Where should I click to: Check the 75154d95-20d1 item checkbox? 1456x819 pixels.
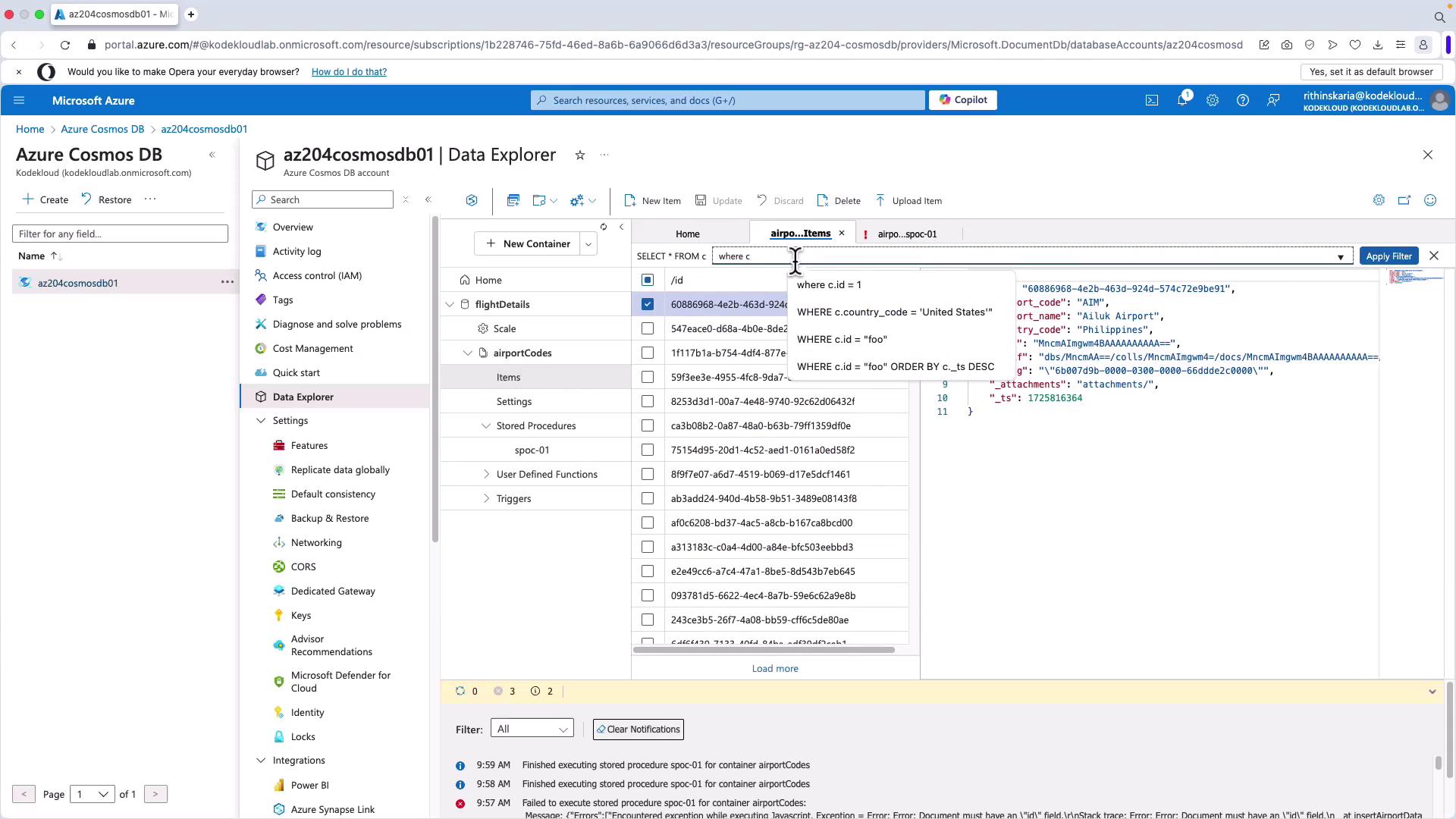tap(648, 450)
